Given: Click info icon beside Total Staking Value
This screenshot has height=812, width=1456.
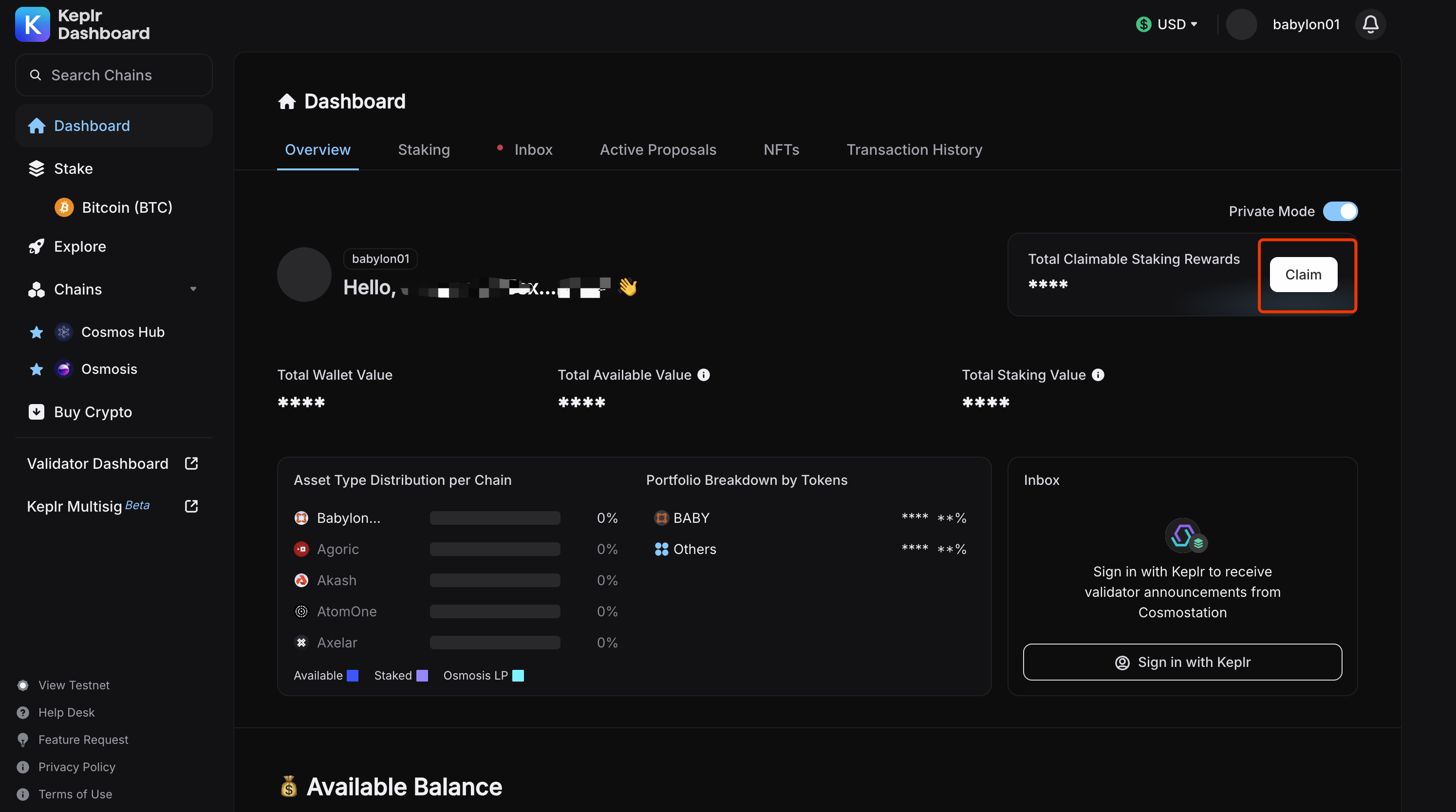Looking at the screenshot, I should point(1098,375).
